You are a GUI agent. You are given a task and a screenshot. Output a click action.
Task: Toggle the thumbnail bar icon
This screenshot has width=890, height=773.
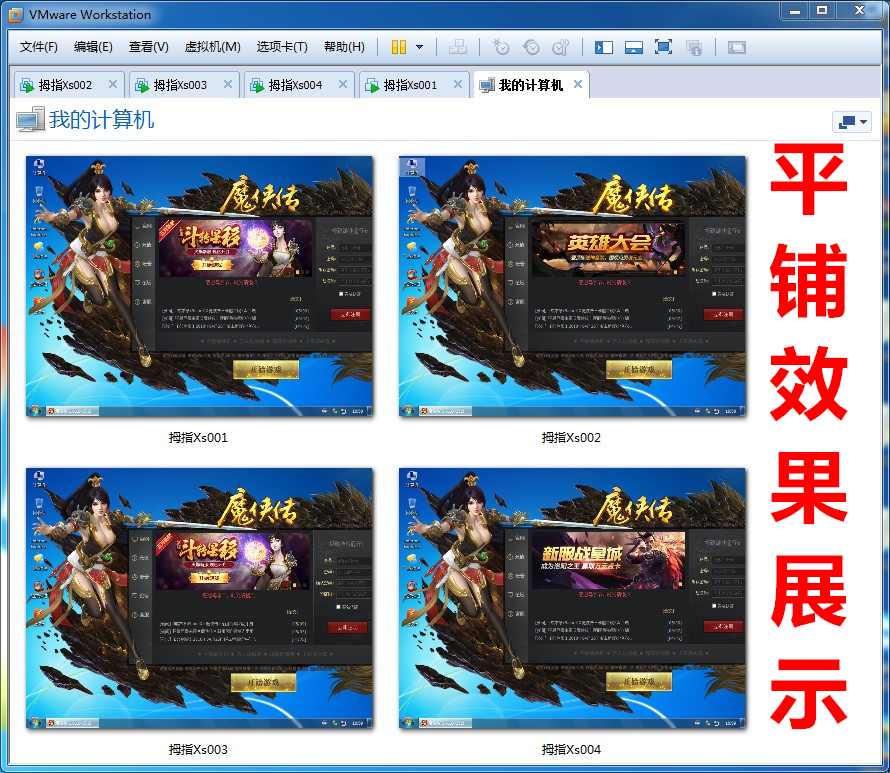[633, 47]
